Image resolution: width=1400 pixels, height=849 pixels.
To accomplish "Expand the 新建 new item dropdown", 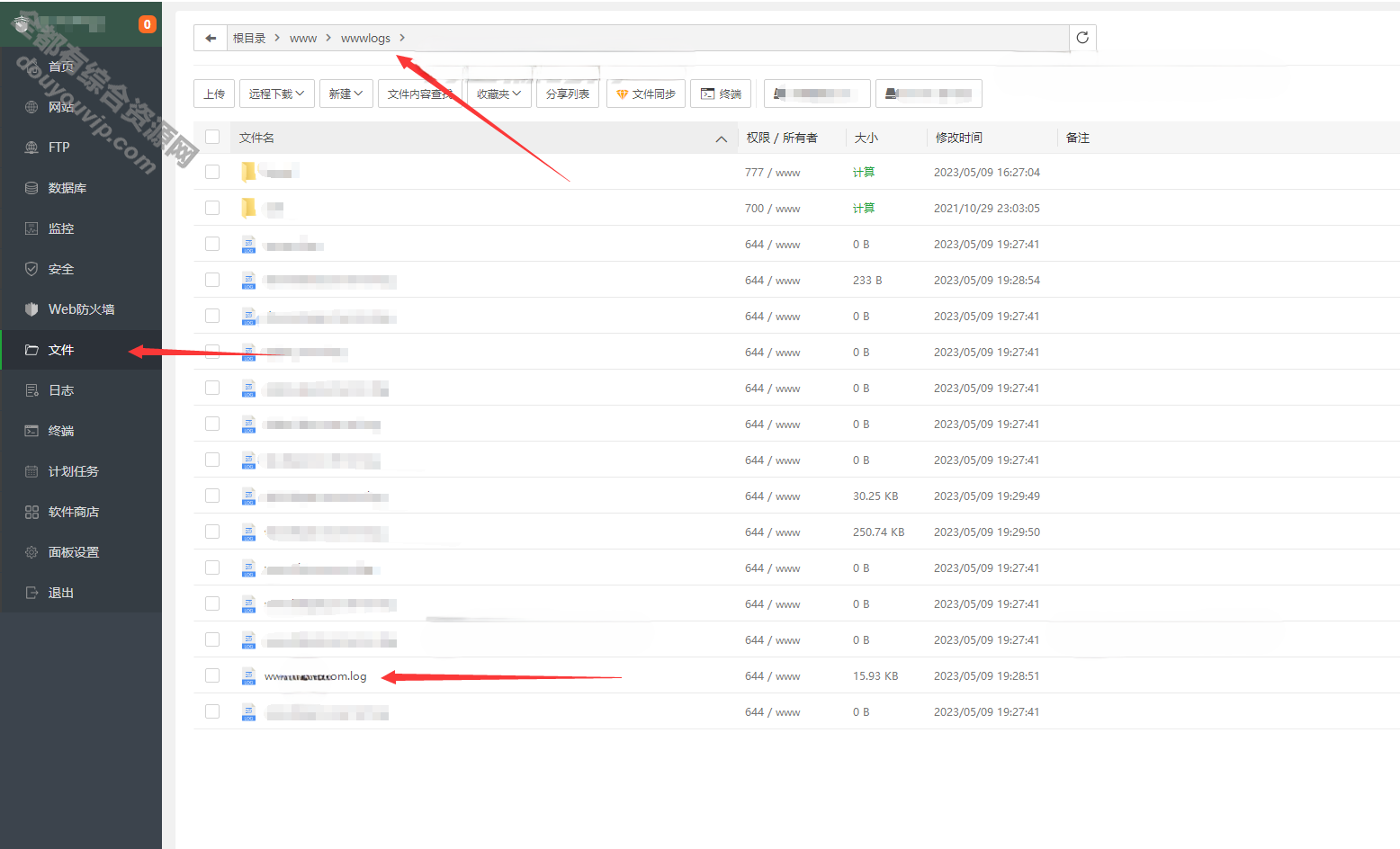I will (346, 94).
